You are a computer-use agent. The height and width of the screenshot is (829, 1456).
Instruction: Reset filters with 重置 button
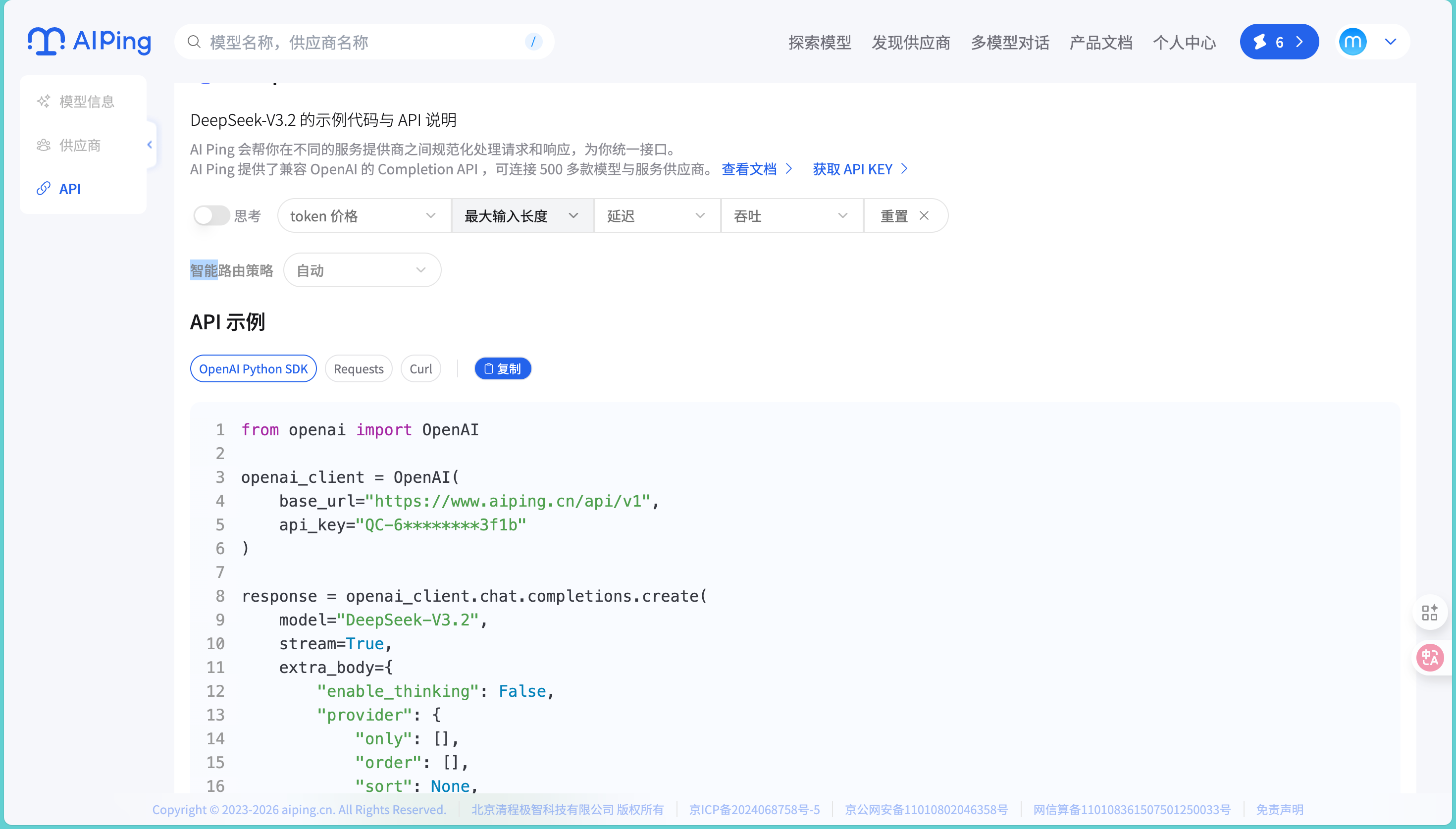[x=904, y=216]
